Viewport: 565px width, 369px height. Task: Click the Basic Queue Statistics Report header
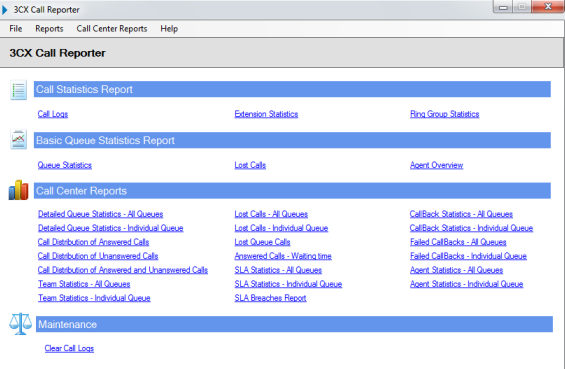click(292, 140)
